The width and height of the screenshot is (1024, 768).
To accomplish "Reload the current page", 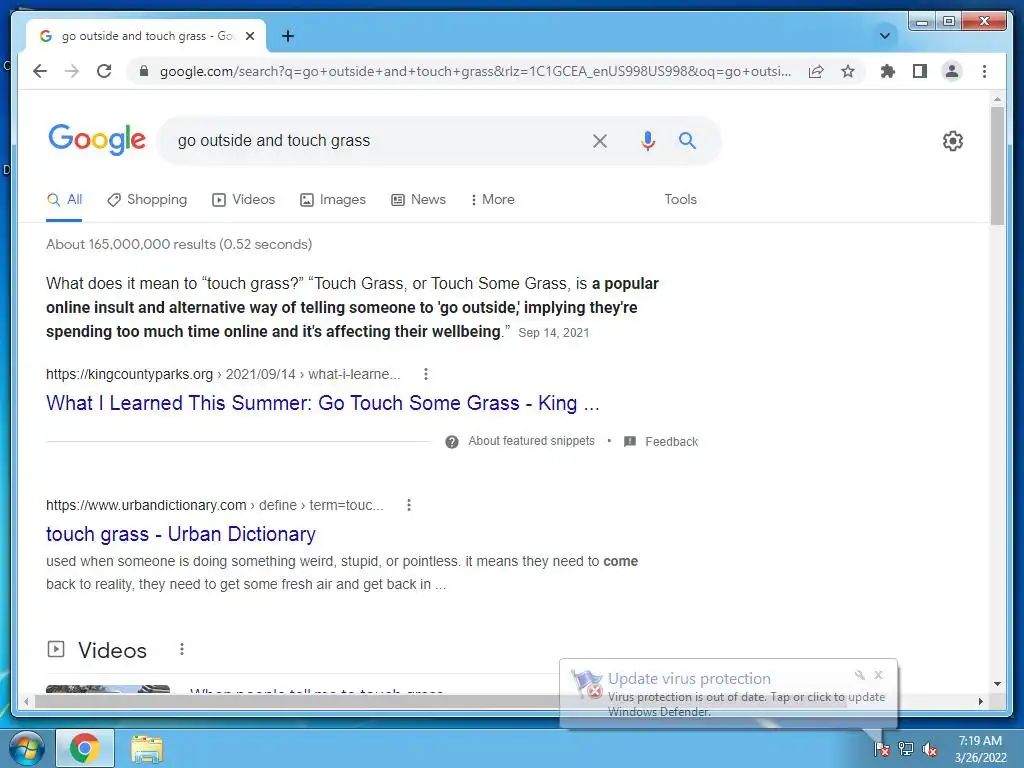I will click(104, 71).
